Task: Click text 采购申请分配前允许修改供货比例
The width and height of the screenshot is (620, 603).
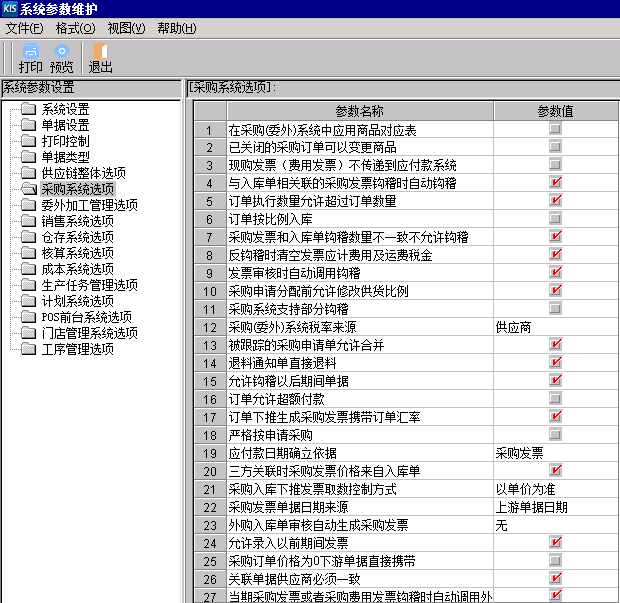Action: [318, 291]
